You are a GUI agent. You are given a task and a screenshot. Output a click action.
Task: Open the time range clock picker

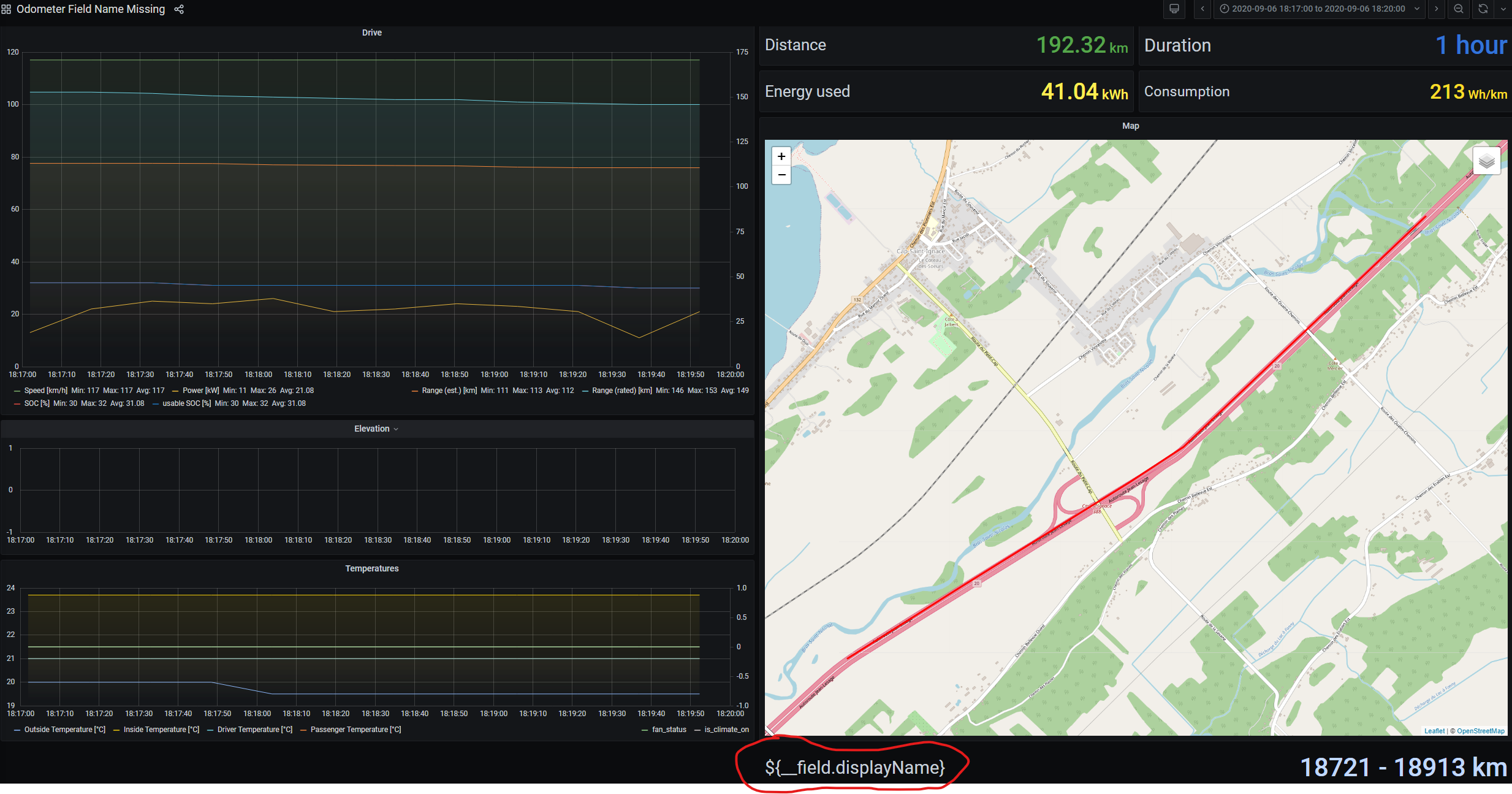[x=1223, y=9]
